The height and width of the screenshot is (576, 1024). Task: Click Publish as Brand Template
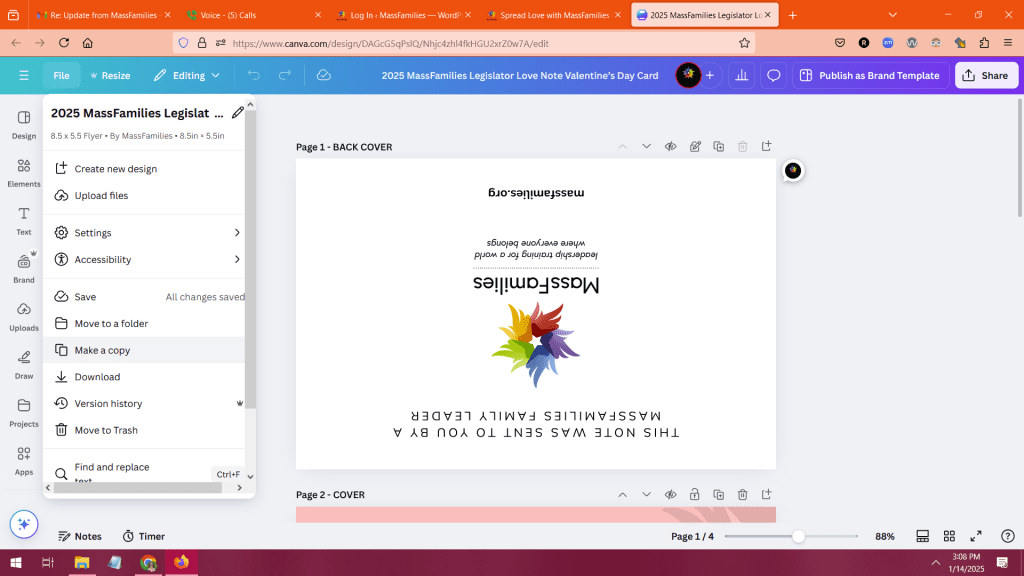point(869,75)
